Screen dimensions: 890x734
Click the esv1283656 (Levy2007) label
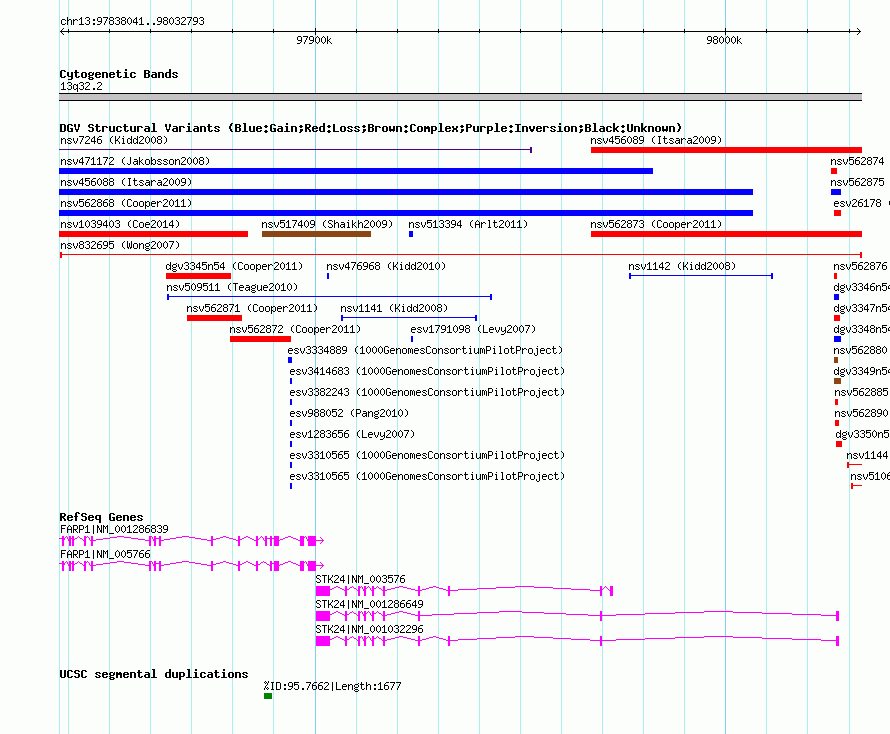pos(352,434)
